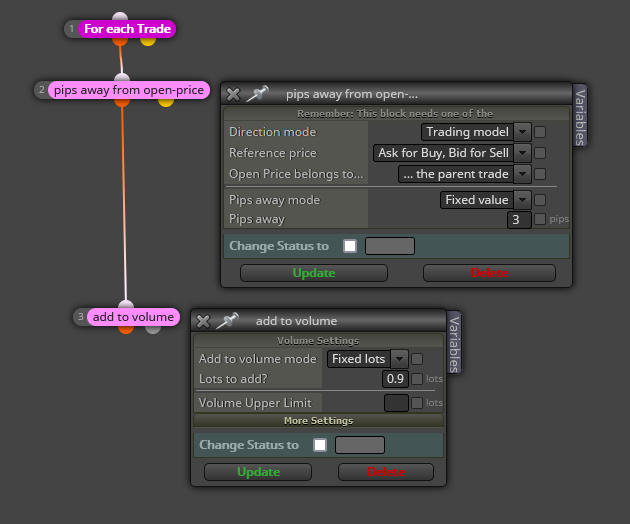
Task: Click the Lots to add field
Action: [395, 379]
